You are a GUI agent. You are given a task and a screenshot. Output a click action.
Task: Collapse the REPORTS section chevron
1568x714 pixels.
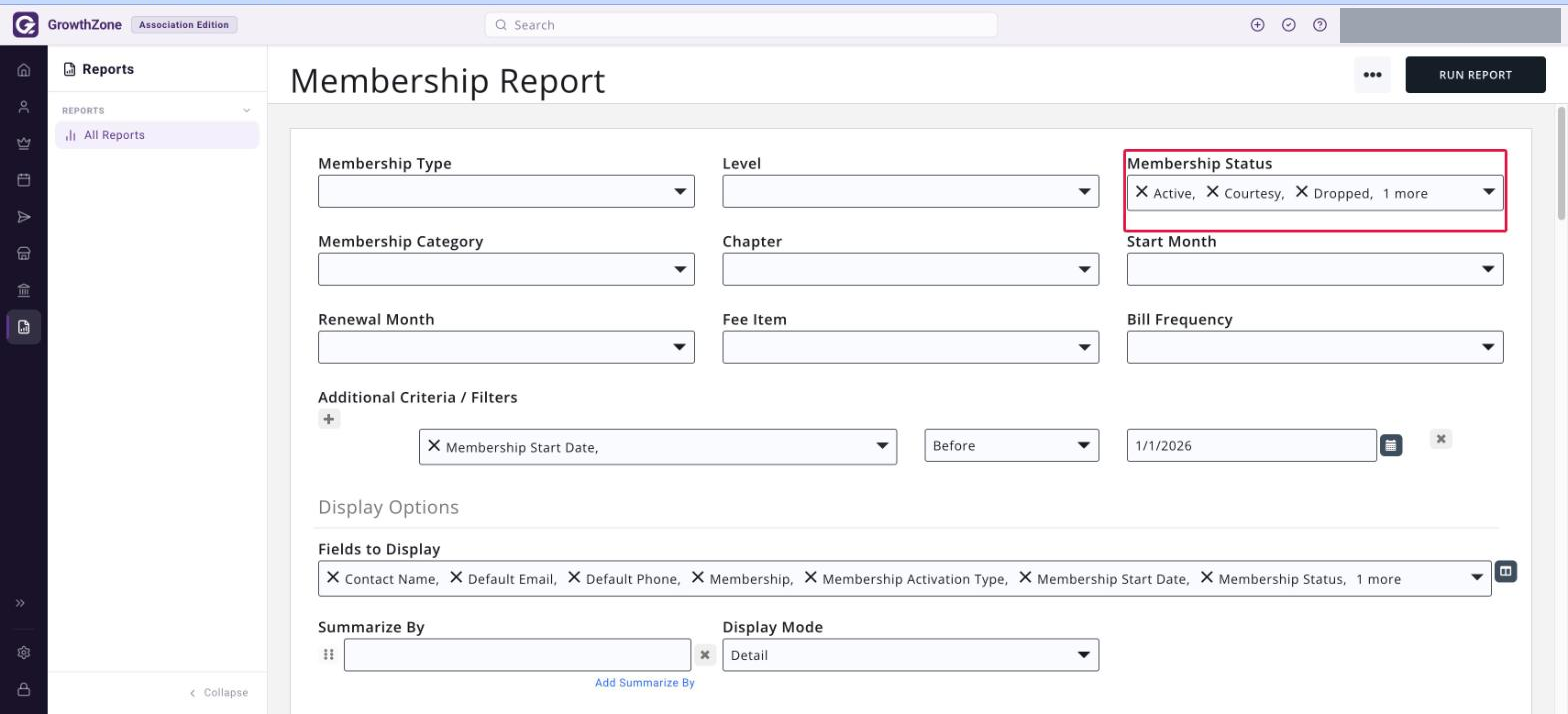pos(247,110)
